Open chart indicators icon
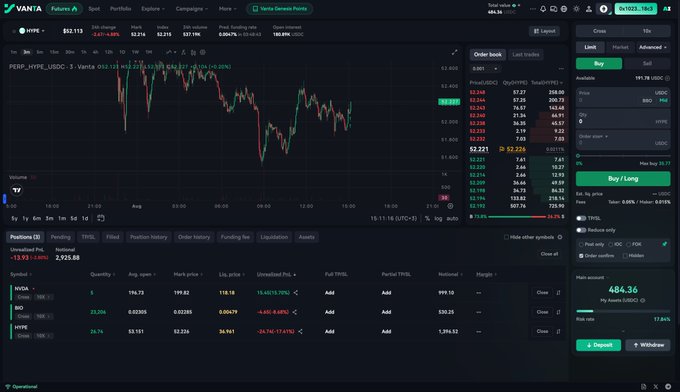The width and height of the screenshot is (680, 392). click(x=183, y=52)
